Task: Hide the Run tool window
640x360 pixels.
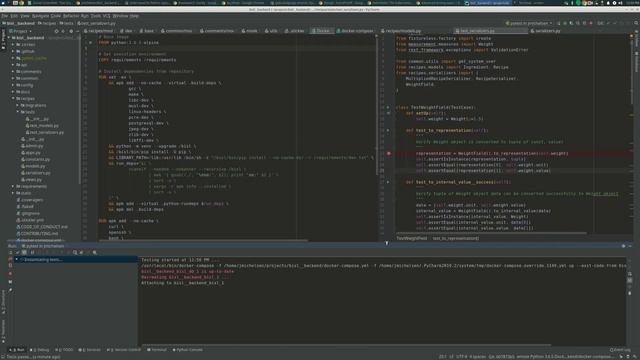Action: (630, 246)
